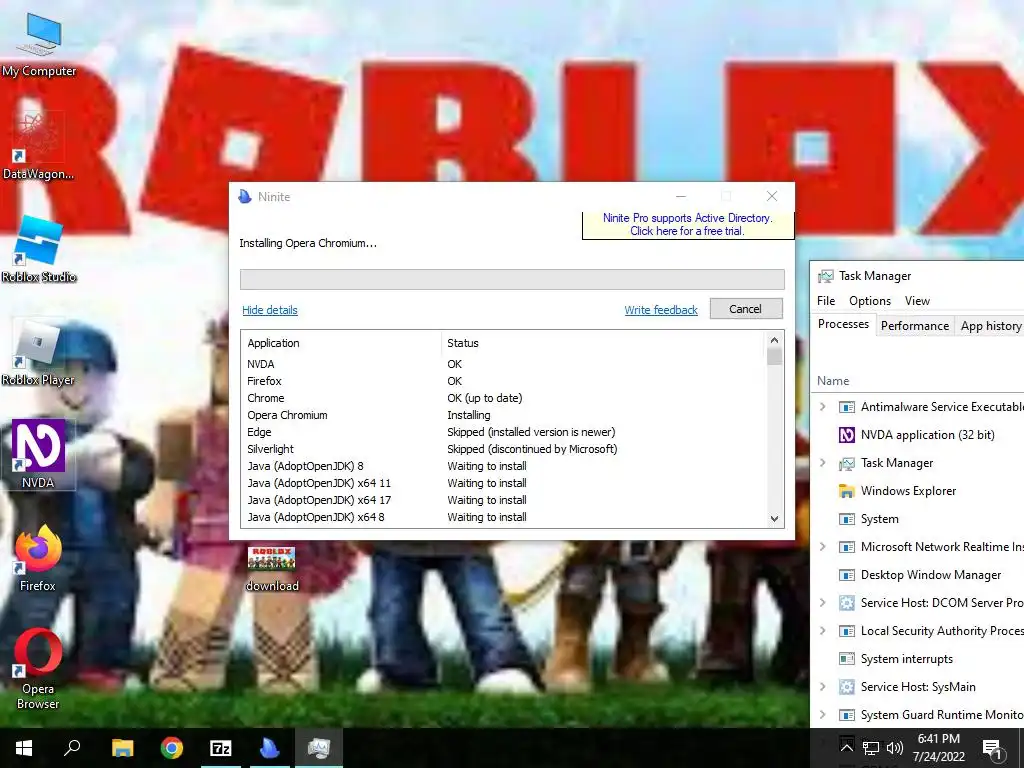Select Opera Chromium row
Image resolution: width=1024 pixels, height=768 pixels.
[503, 415]
